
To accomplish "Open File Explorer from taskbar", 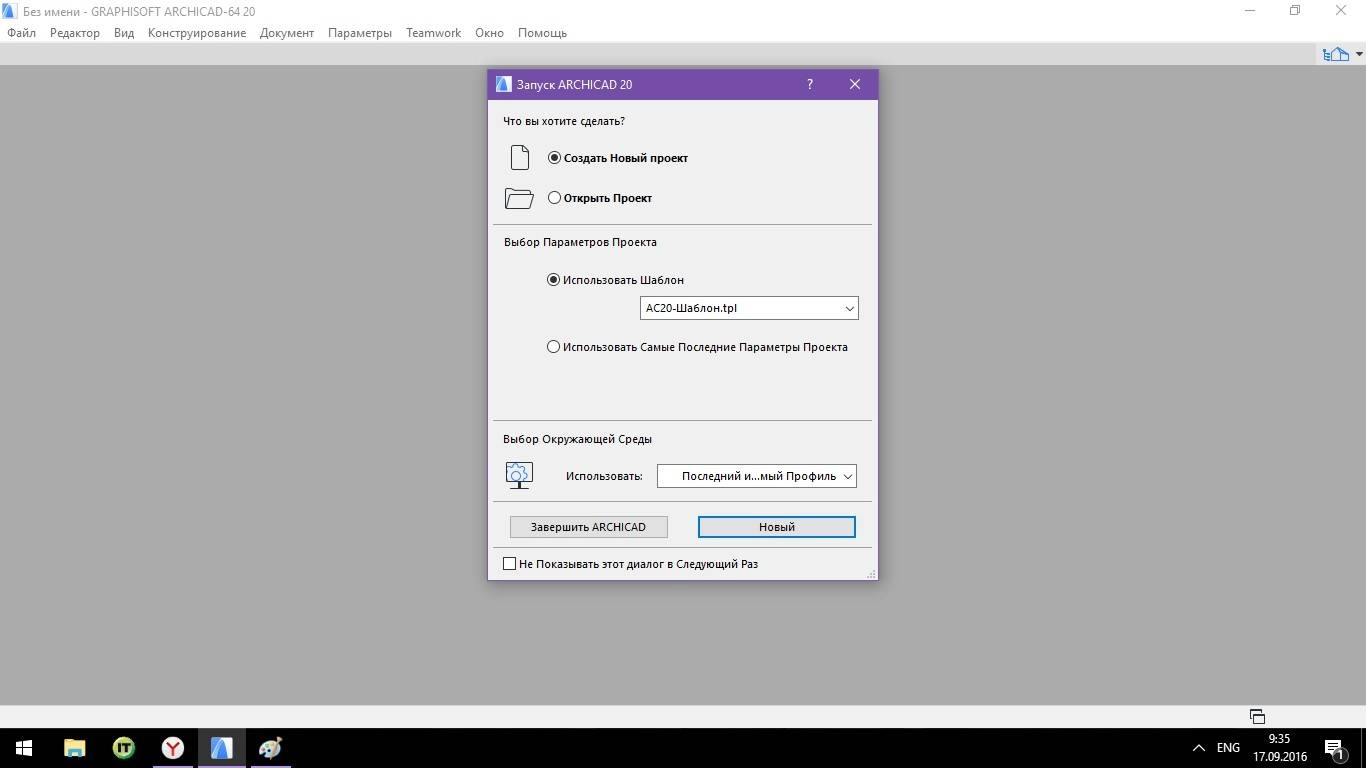I will pos(75,748).
